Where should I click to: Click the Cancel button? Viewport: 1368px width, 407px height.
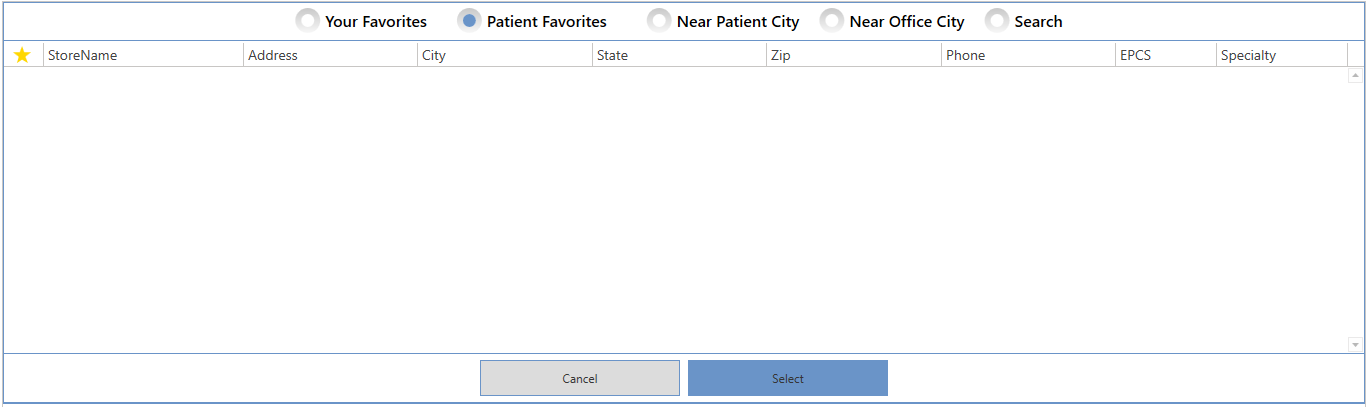coord(580,378)
